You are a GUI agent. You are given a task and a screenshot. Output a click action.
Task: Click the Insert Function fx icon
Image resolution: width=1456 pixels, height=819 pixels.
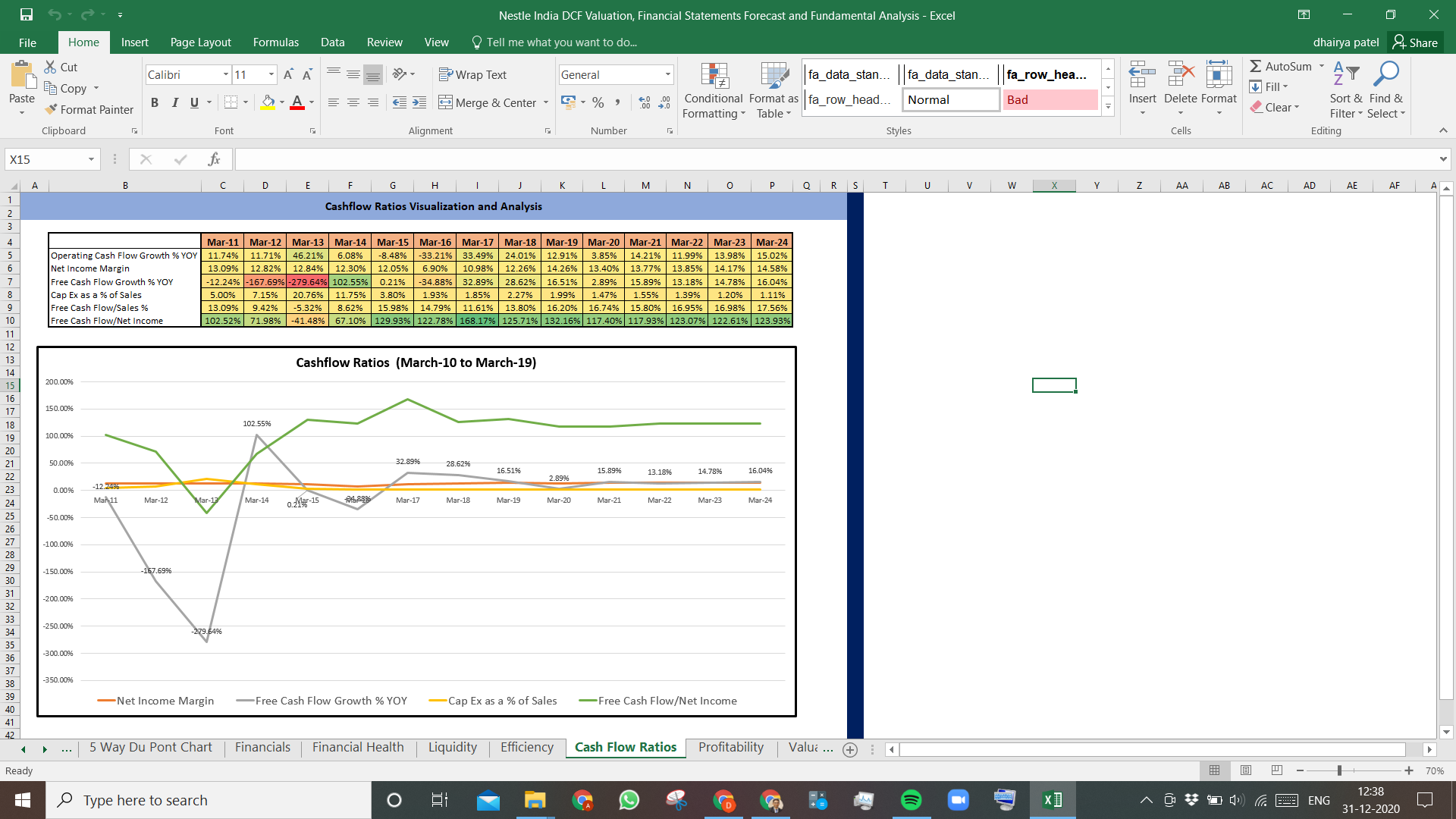click(214, 159)
